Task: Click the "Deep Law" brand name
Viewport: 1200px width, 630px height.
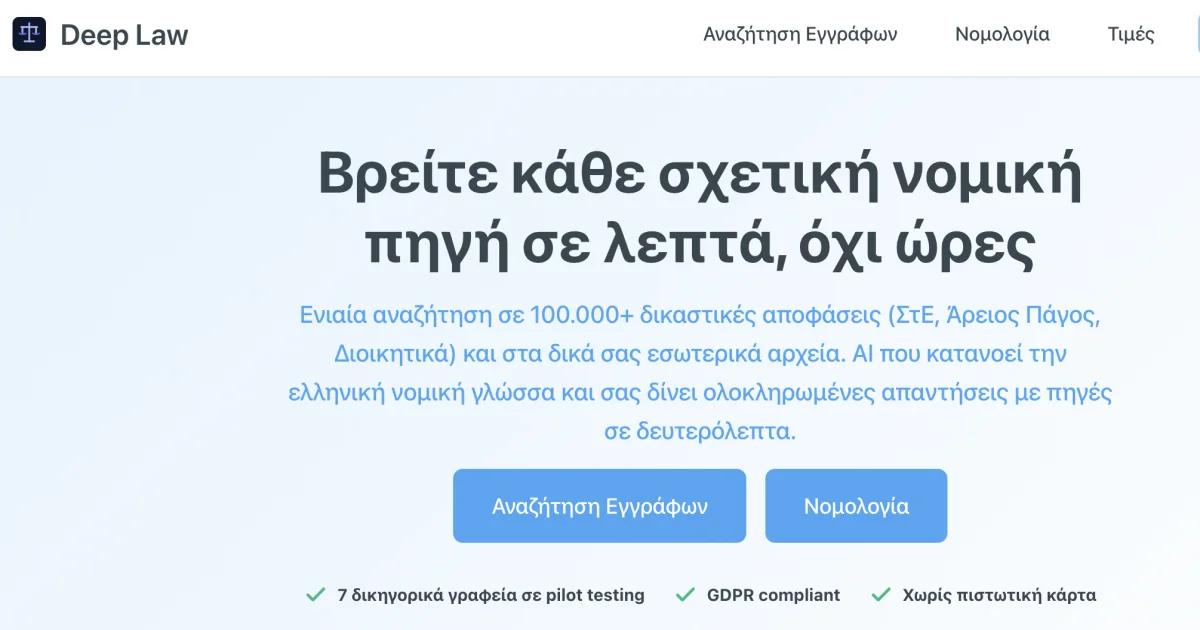Action: coord(124,35)
